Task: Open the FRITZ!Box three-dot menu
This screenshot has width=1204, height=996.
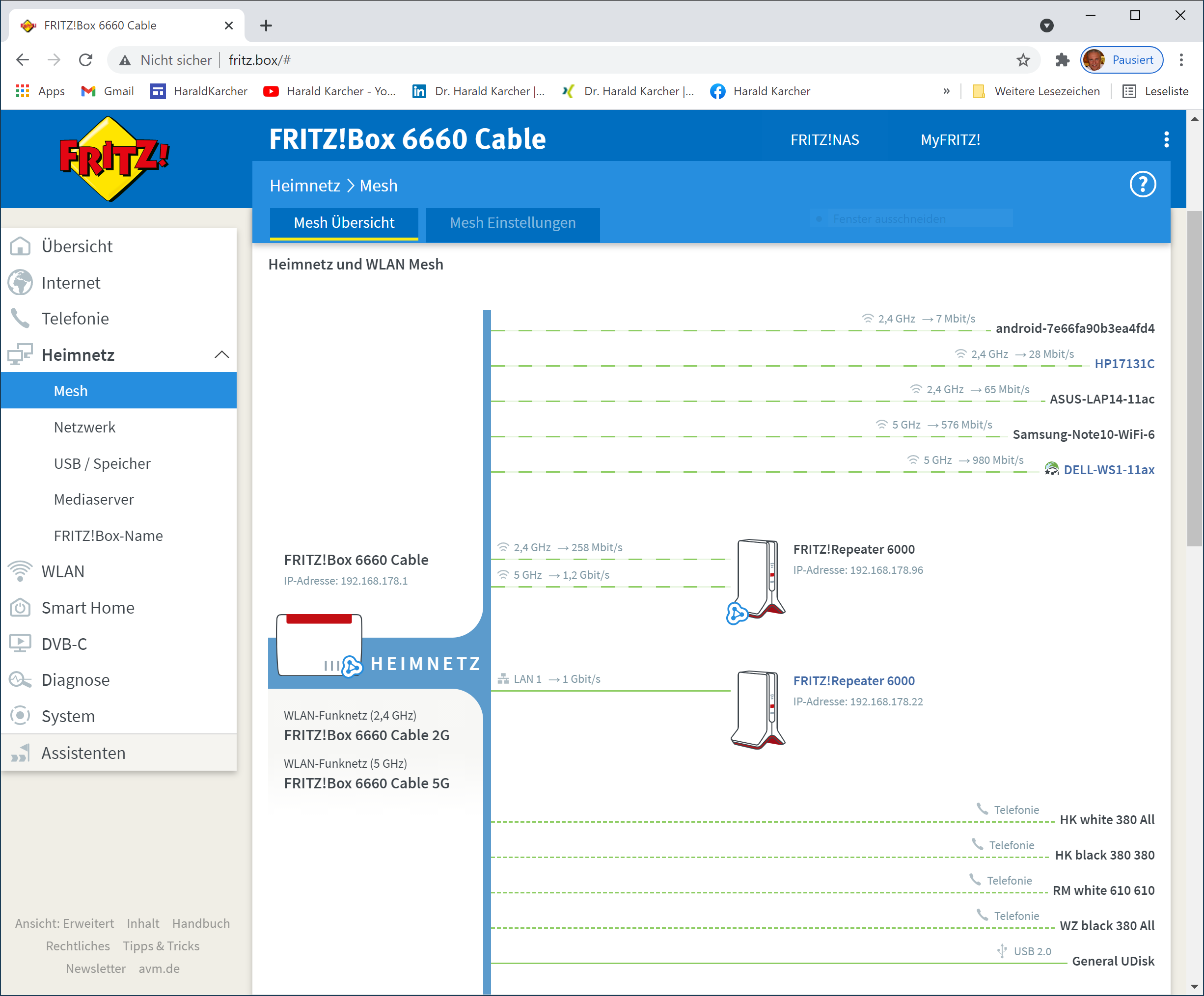Action: [1166, 139]
